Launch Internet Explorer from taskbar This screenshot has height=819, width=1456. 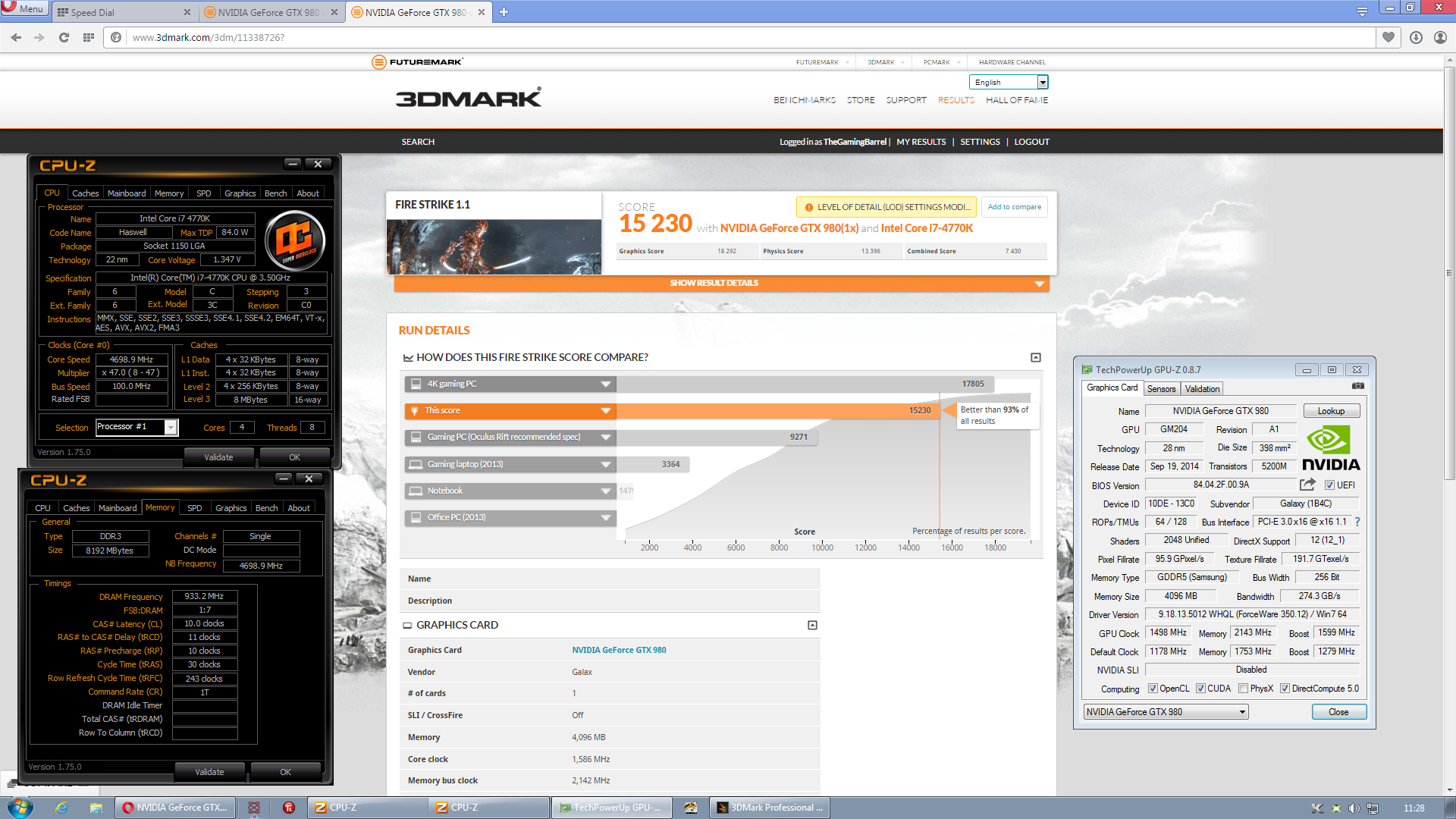point(61,808)
